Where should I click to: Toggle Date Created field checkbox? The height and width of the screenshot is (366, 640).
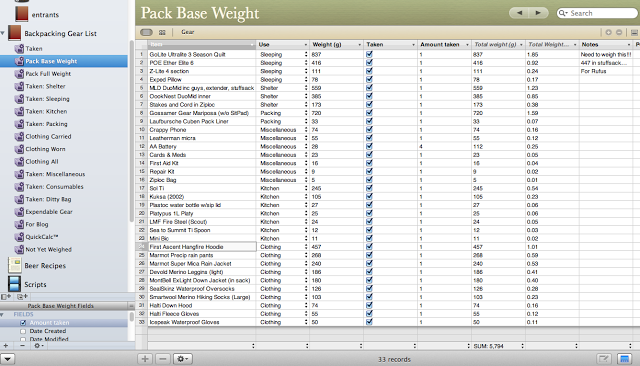(x=23, y=331)
